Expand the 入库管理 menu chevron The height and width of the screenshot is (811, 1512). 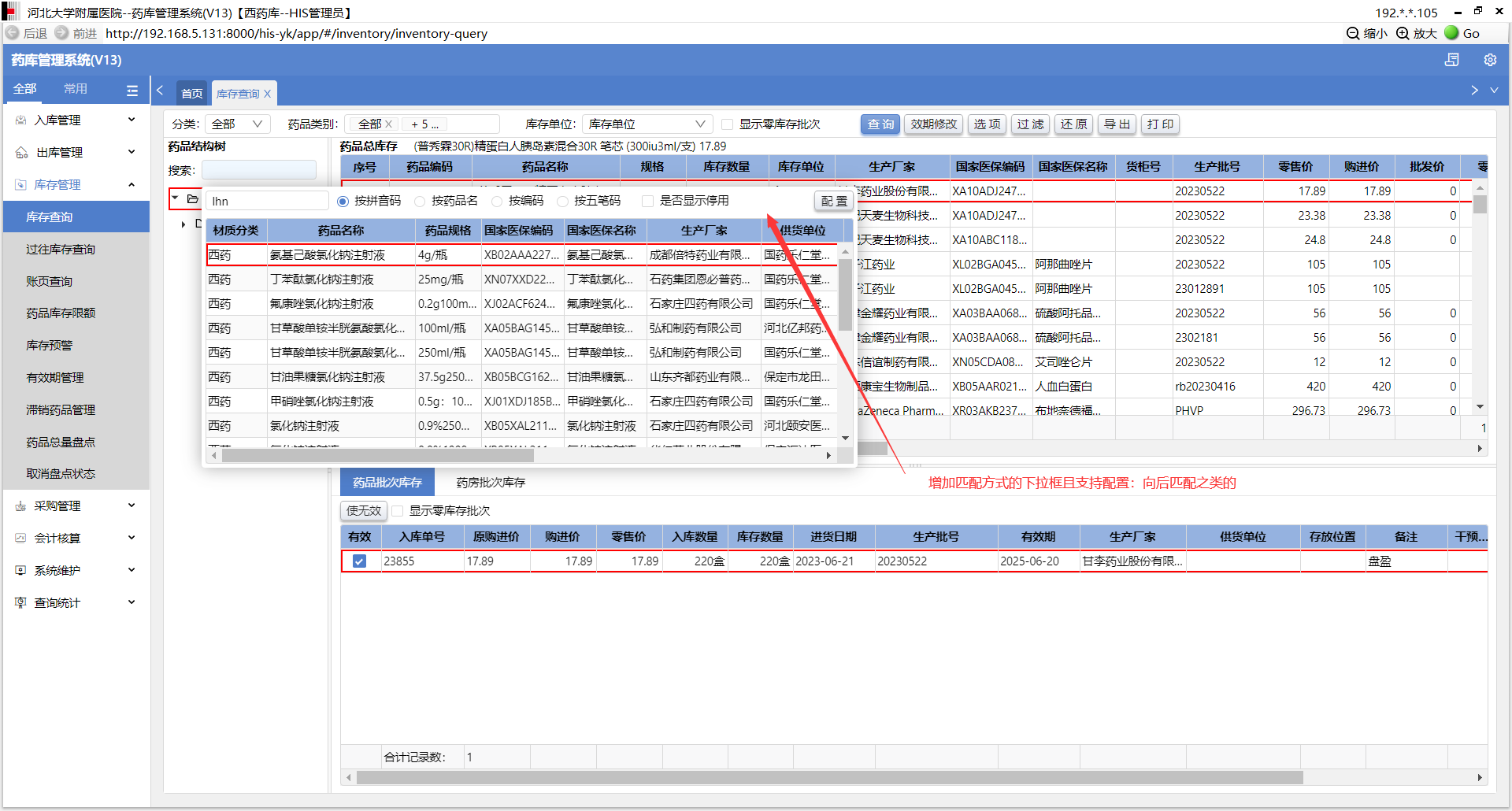(x=132, y=120)
